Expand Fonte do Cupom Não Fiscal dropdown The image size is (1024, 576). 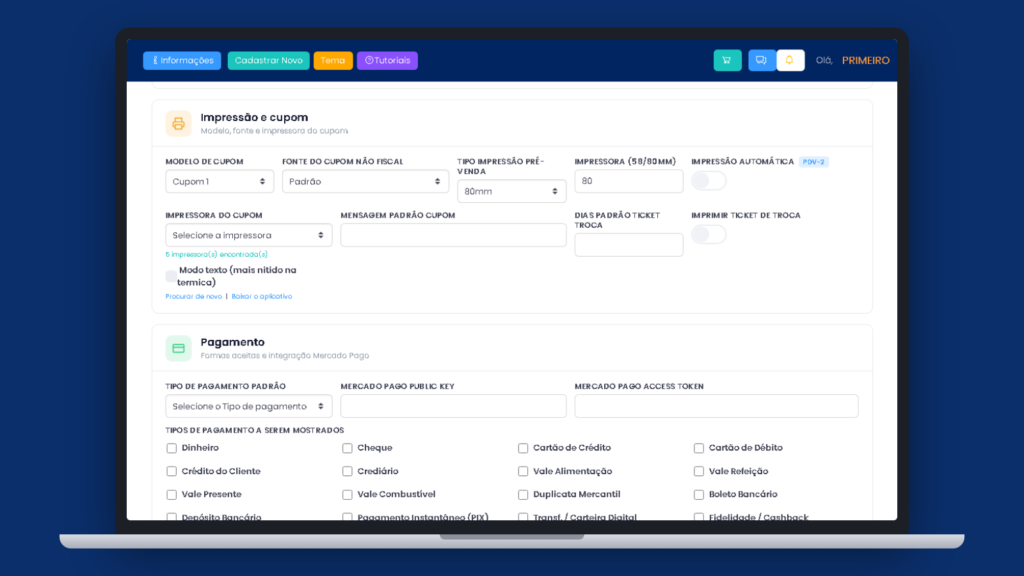tap(365, 182)
